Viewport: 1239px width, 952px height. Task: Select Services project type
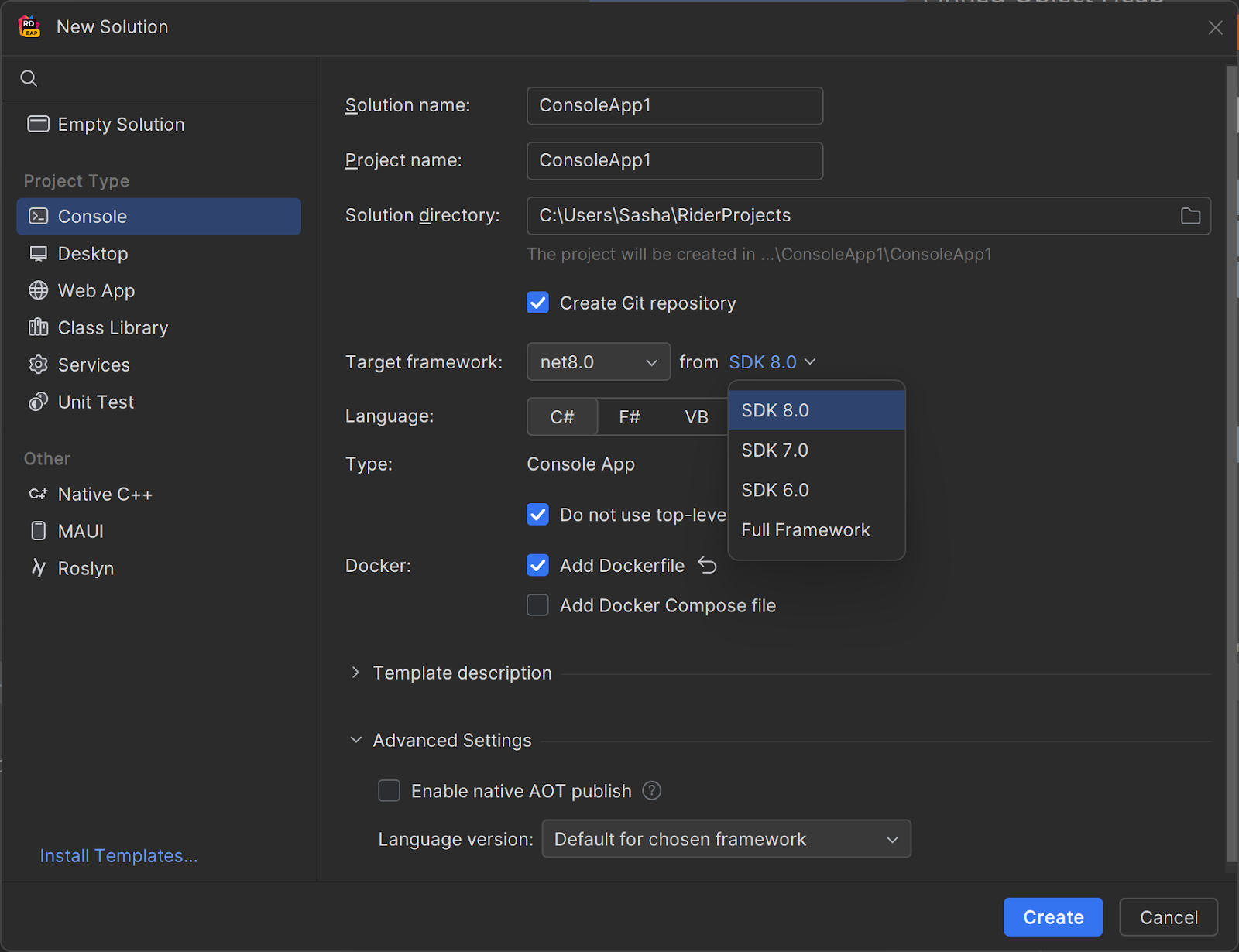click(159, 365)
